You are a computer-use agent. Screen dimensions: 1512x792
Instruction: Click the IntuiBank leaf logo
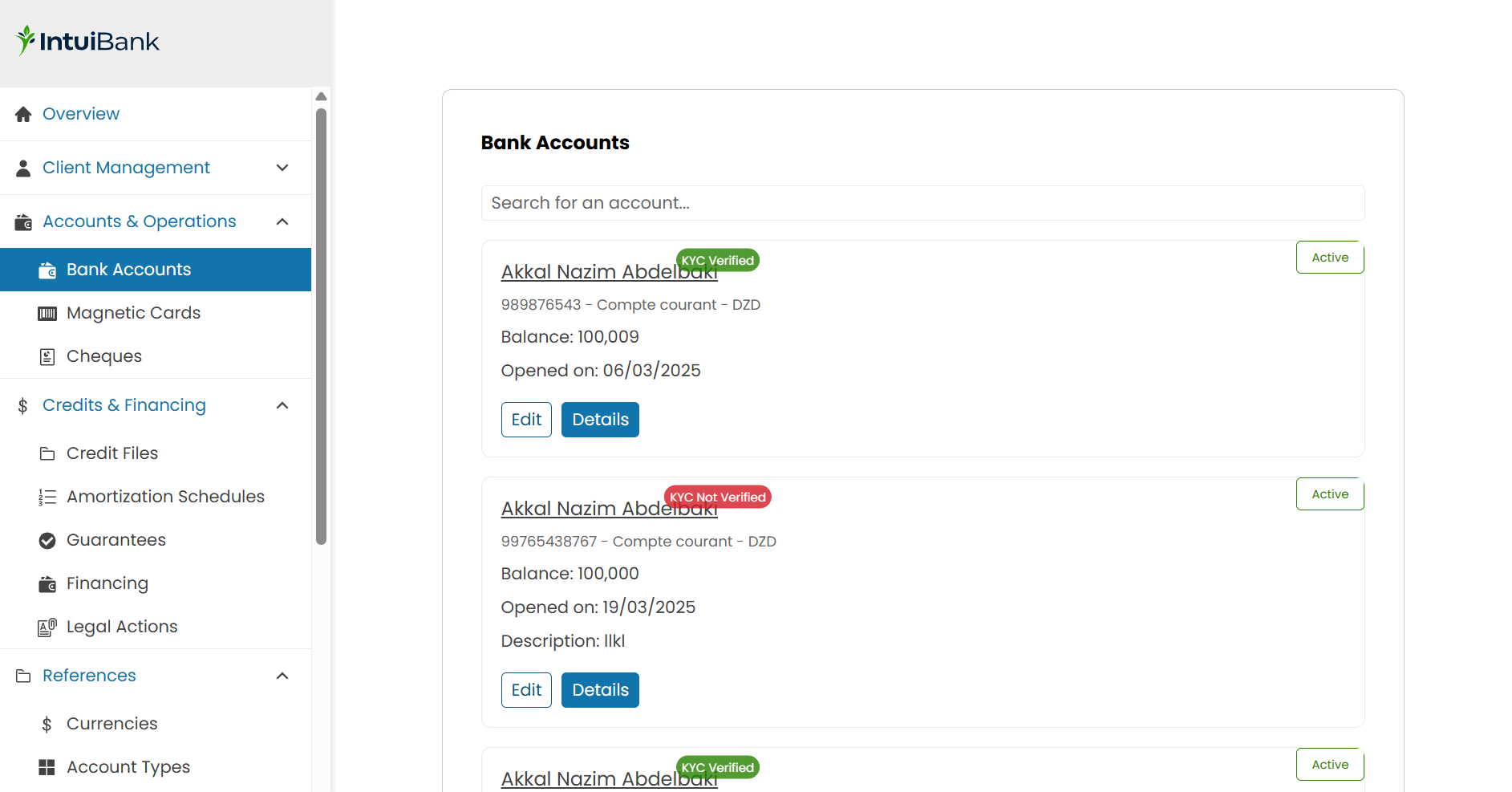click(26, 40)
